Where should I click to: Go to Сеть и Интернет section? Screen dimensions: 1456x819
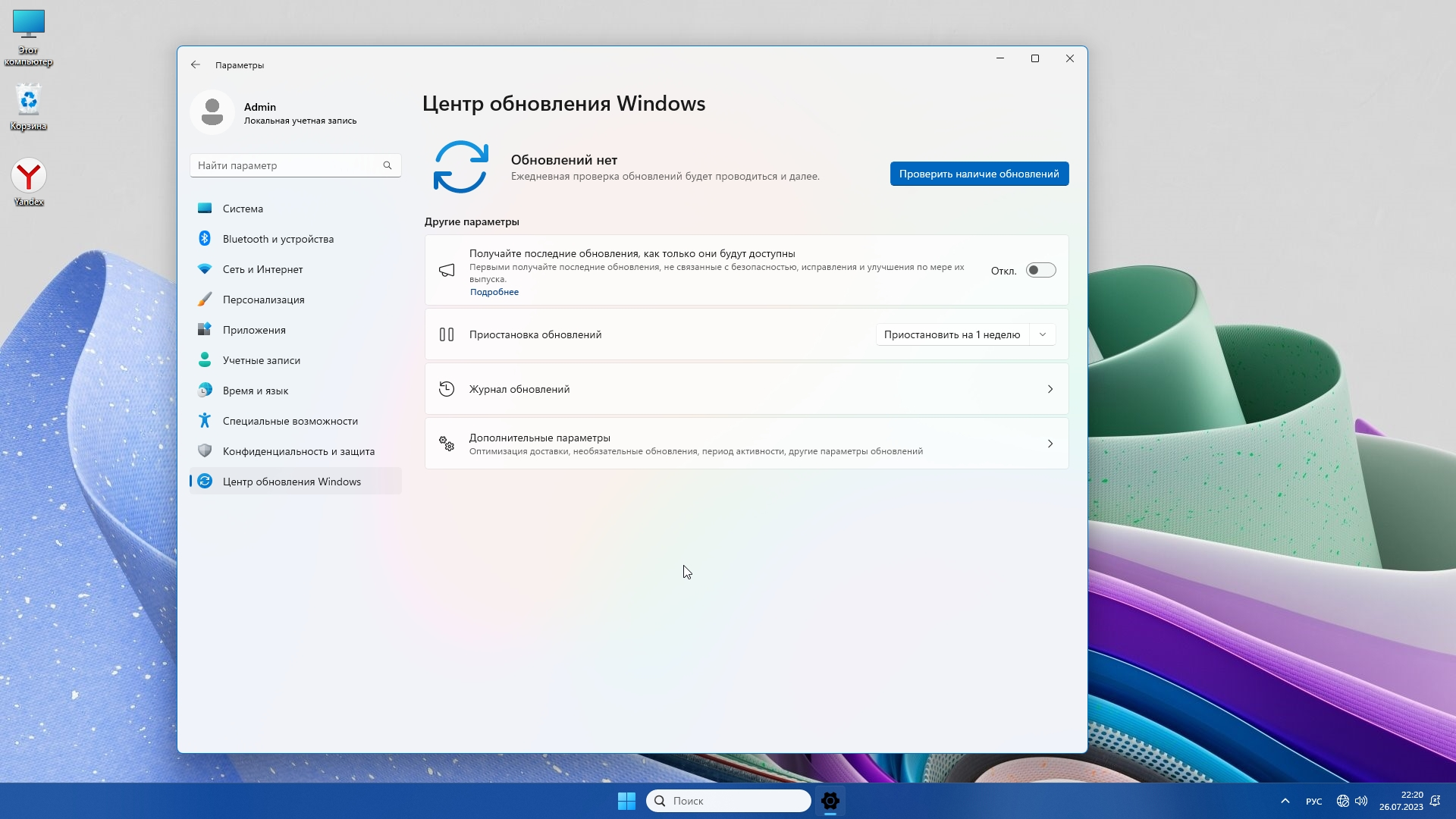tap(262, 269)
